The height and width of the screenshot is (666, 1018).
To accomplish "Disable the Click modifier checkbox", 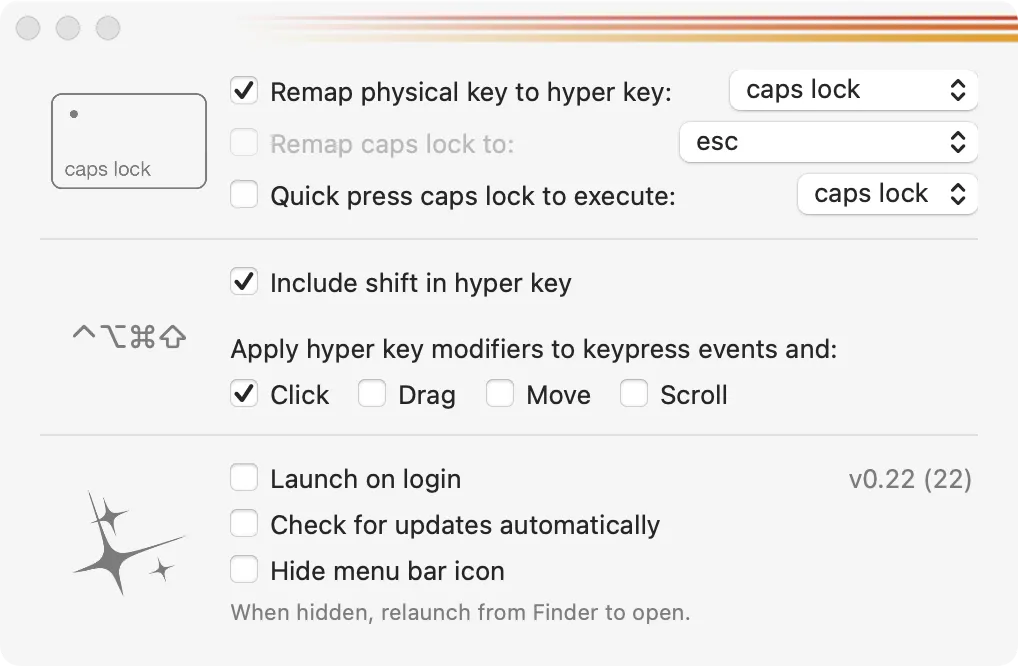I will point(244,394).
